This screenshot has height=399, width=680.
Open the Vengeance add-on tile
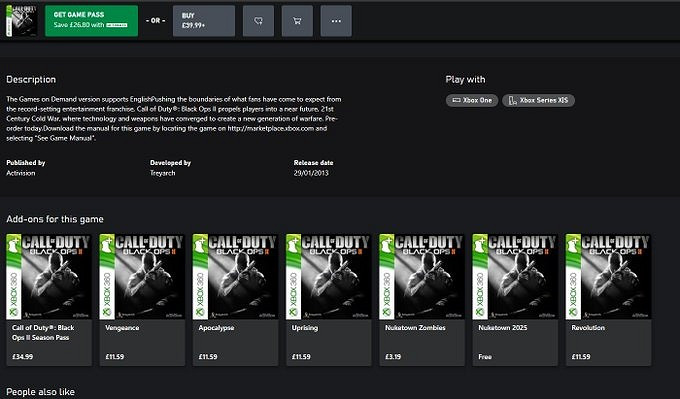[x=142, y=300]
